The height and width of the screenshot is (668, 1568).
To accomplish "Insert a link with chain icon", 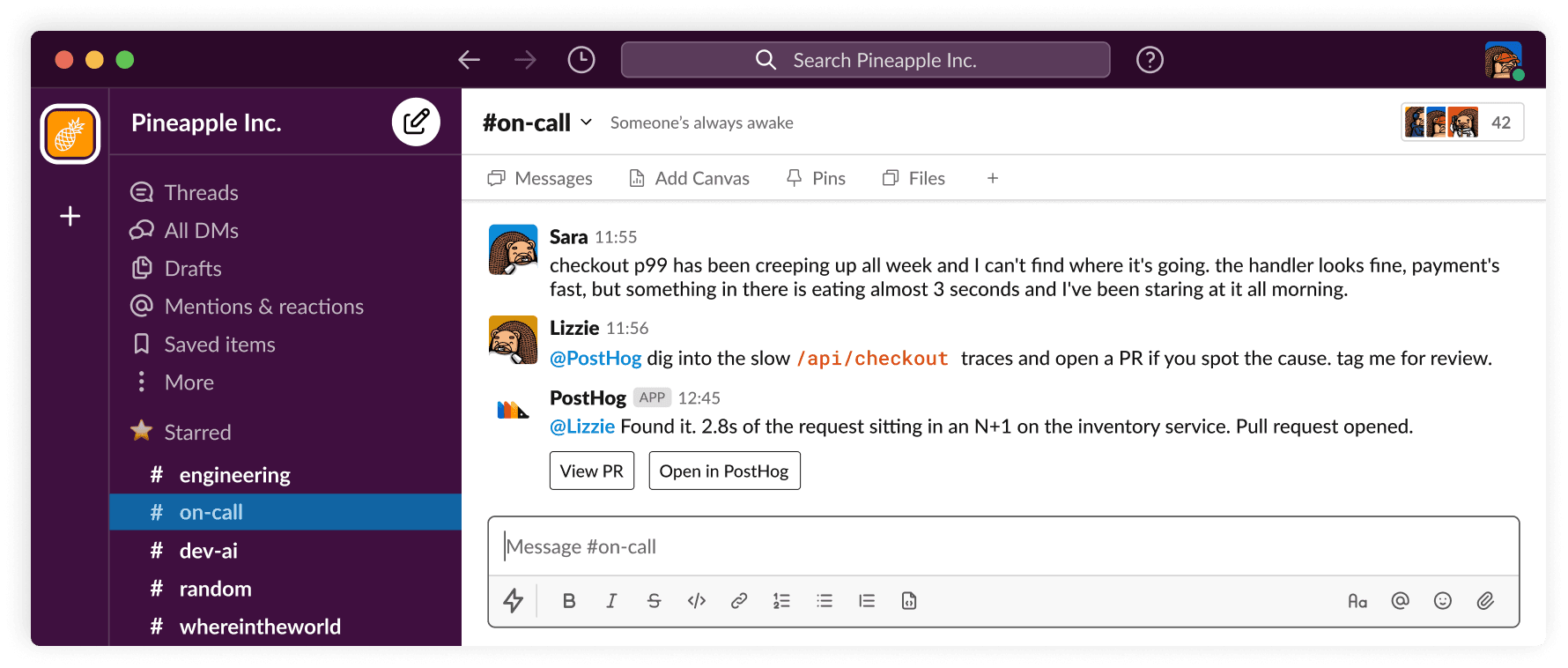I will tap(739, 601).
